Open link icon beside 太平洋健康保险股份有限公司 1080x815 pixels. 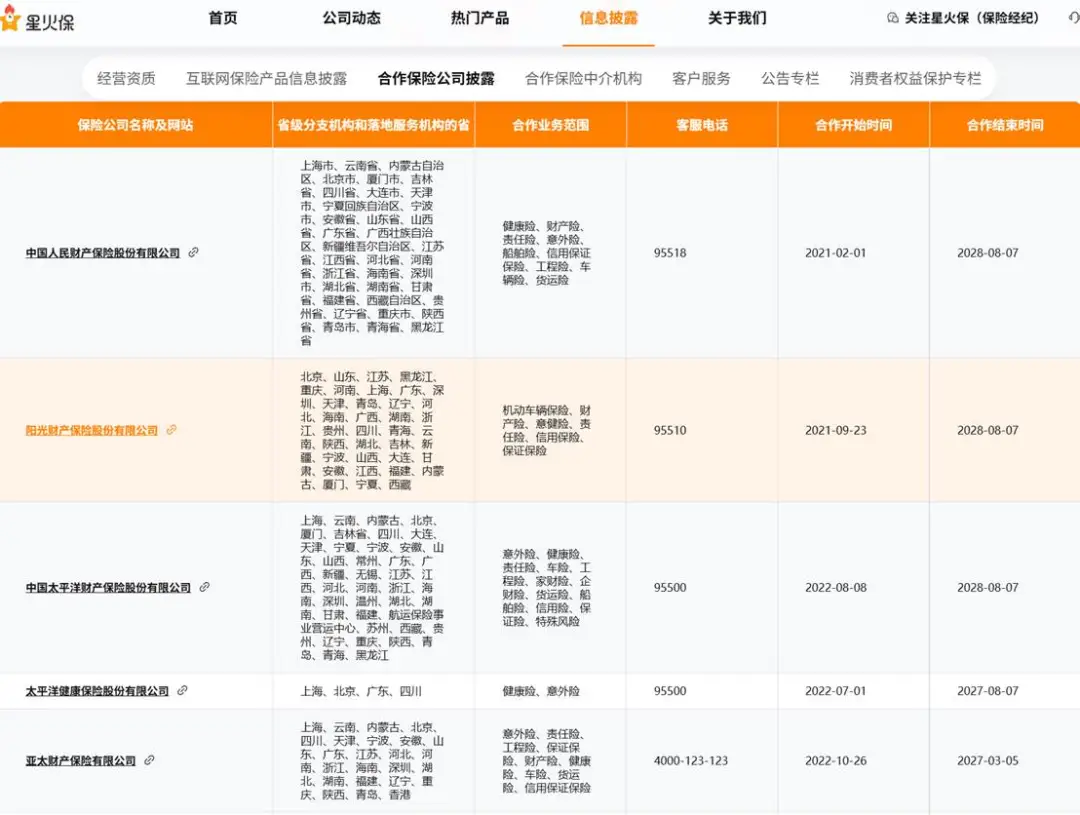pos(183,690)
